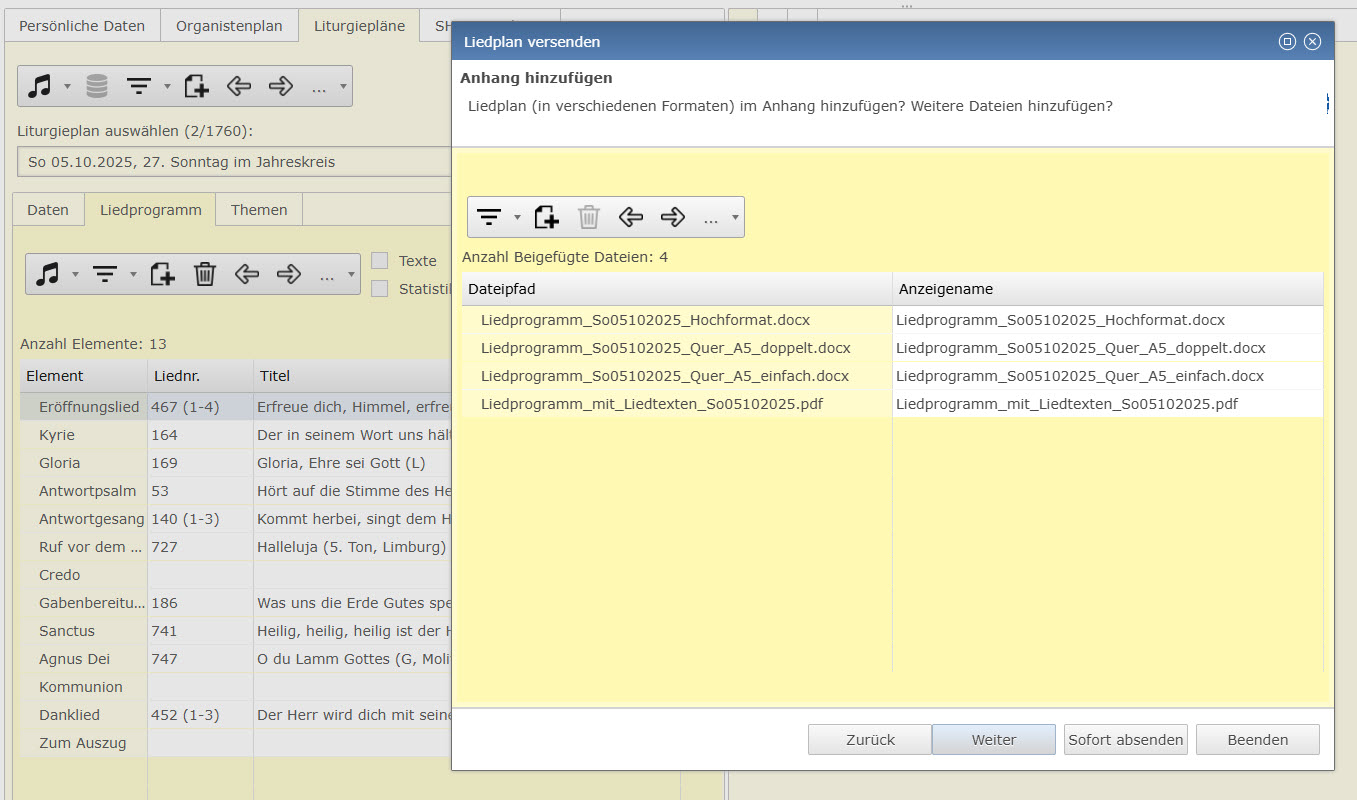Add a new Liturgieplan with the plus-document icon
Screen dimensions: 1357x800
pos(196,87)
